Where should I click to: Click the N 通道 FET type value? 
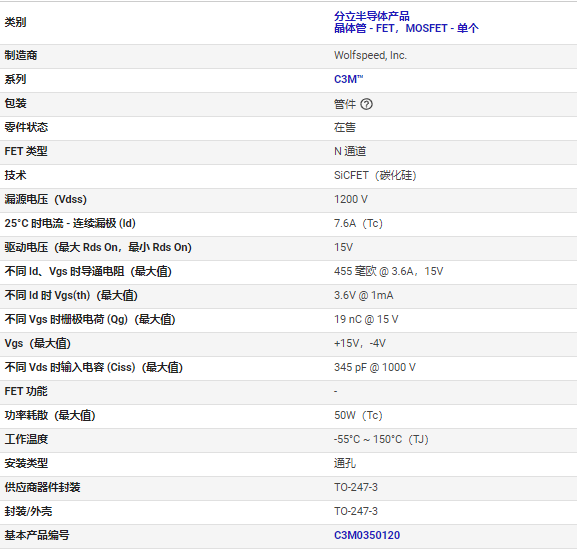(x=350, y=151)
